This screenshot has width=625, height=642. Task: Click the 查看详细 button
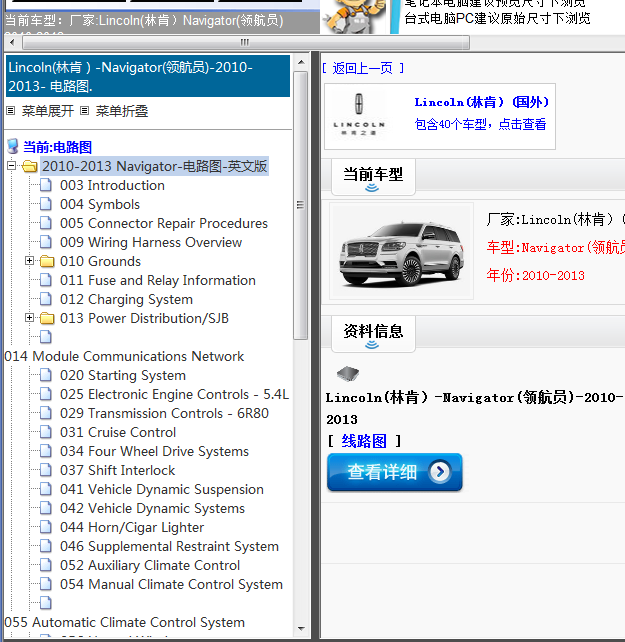point(395,472)
